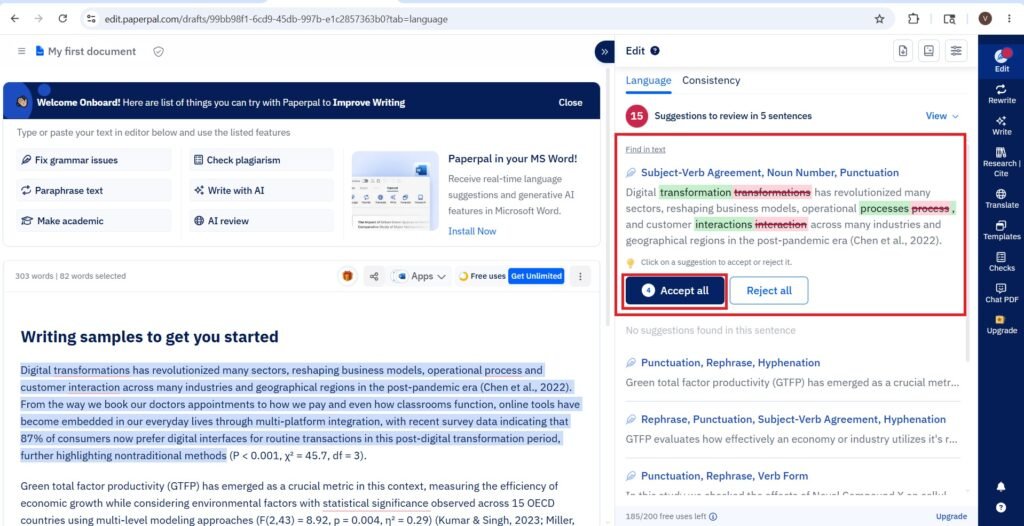This screenshot has height=526, width=1024.
Task: Click the browser tab search icon
Action: (950, 19)
